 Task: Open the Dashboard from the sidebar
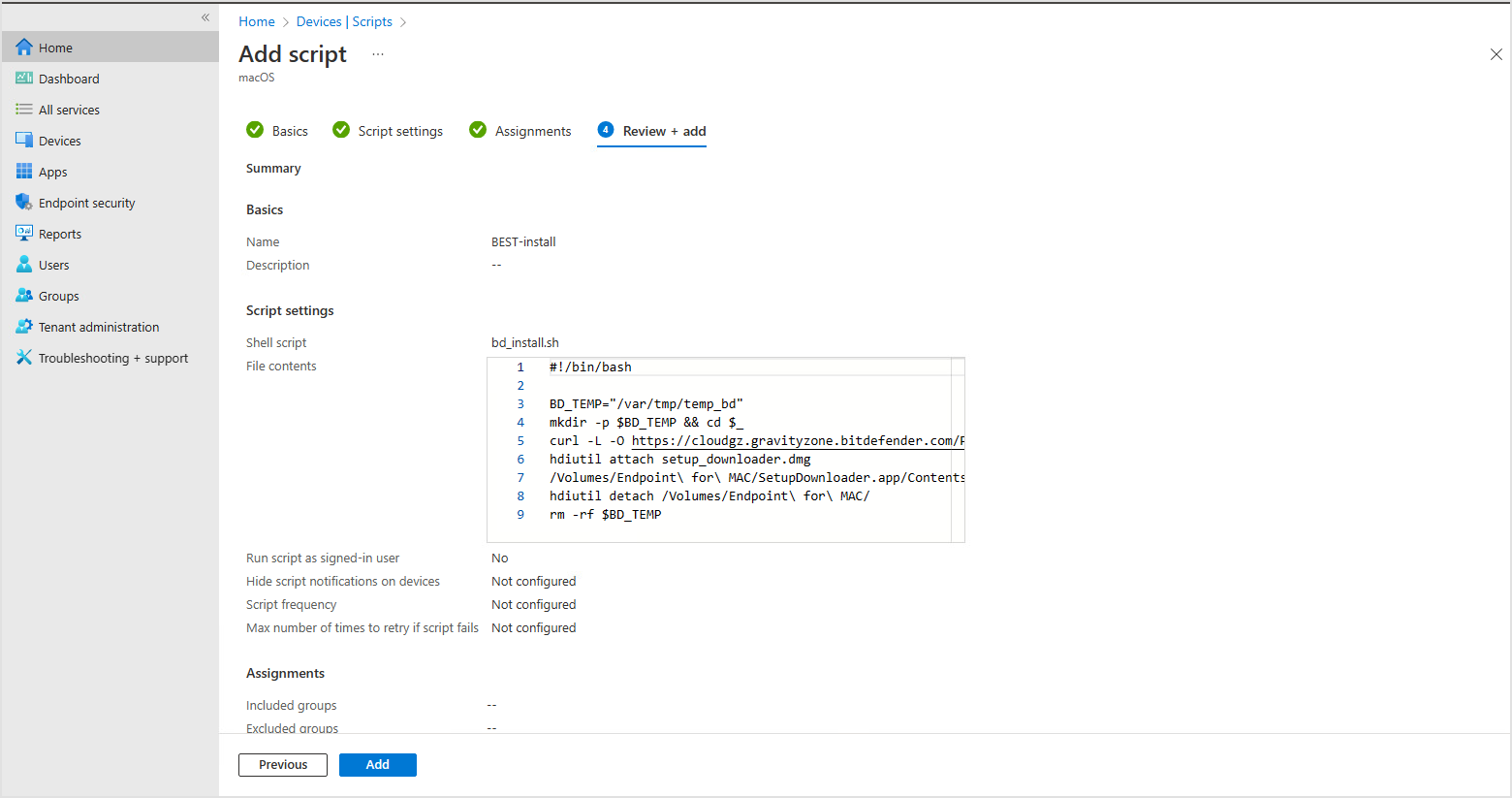point(67,78)
